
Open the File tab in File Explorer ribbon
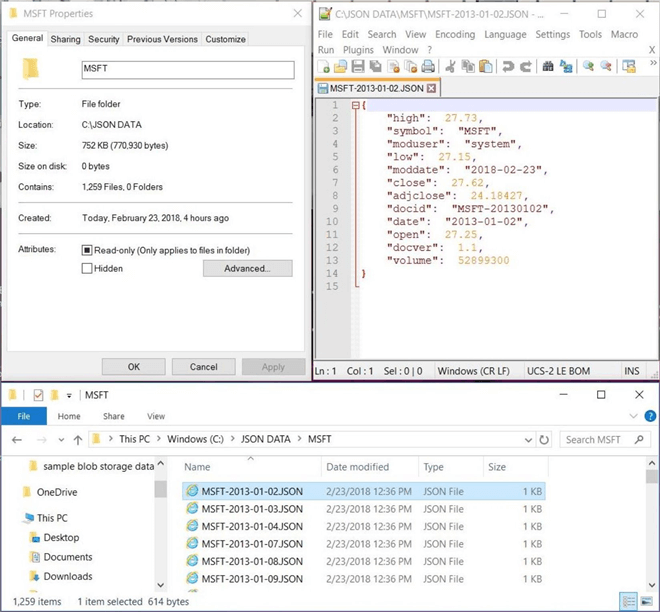24,416
